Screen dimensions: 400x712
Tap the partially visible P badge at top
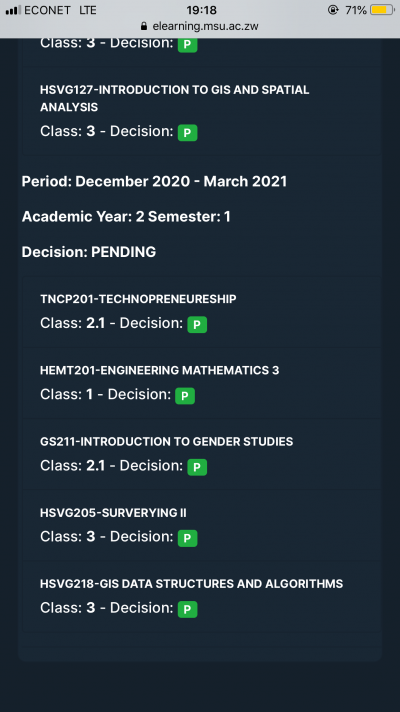188,45
